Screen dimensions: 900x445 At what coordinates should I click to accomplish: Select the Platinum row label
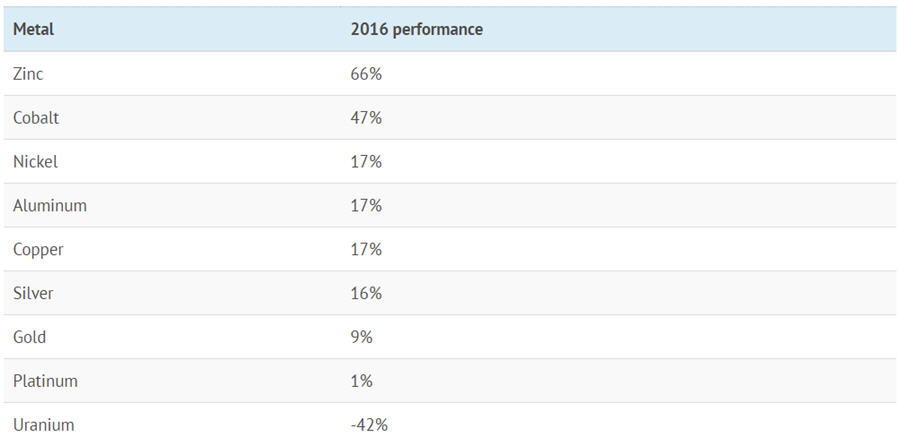point(45,382)
